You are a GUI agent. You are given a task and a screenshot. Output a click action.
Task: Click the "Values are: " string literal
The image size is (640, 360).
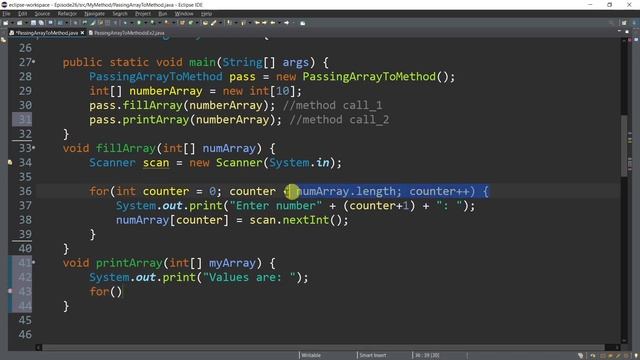[x=249, y=278]
